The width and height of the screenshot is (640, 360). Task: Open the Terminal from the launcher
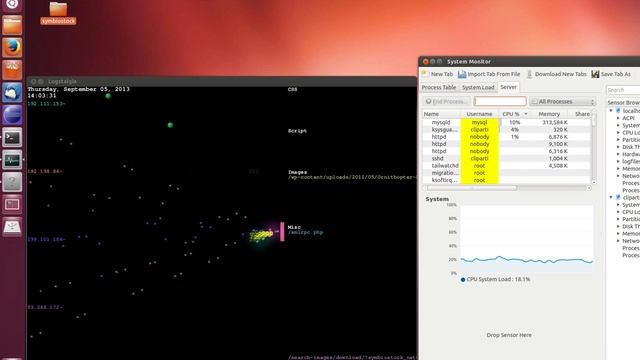point(12,138)
